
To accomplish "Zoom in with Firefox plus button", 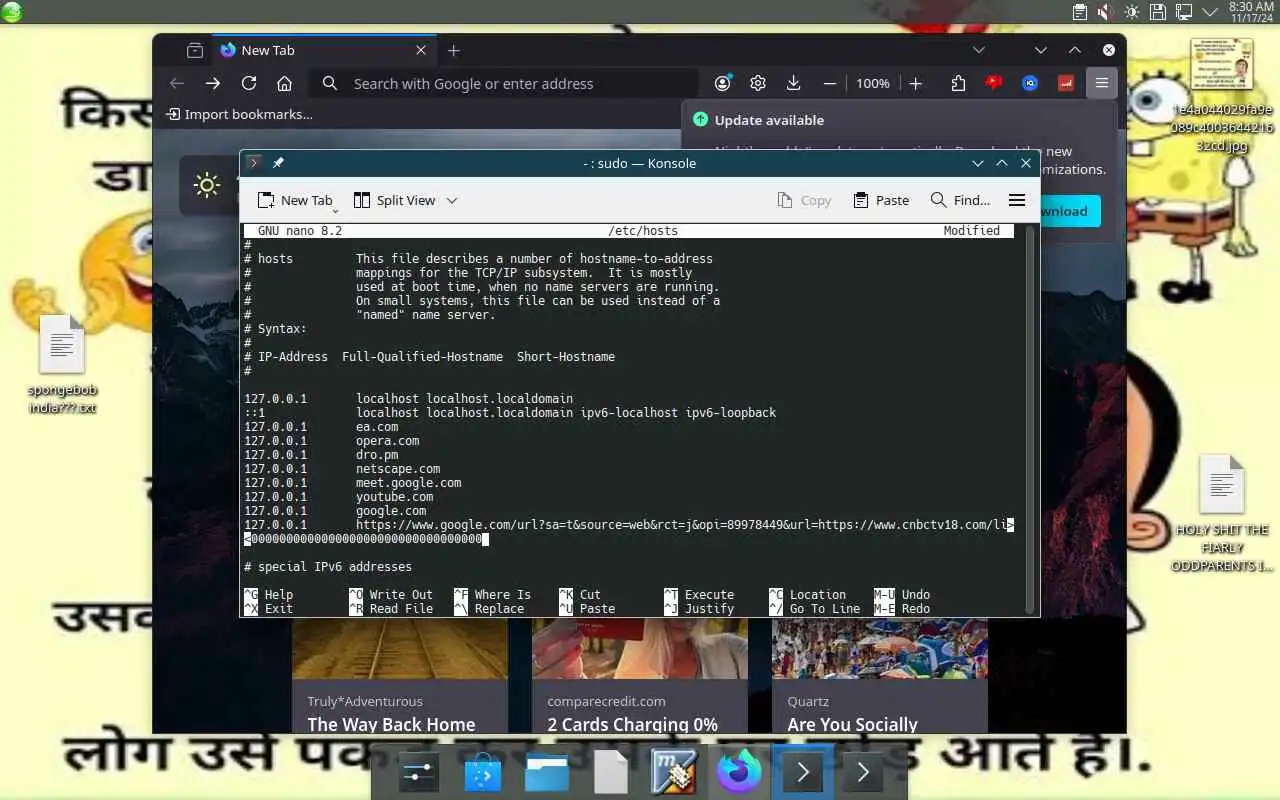I will pos(915,84).
